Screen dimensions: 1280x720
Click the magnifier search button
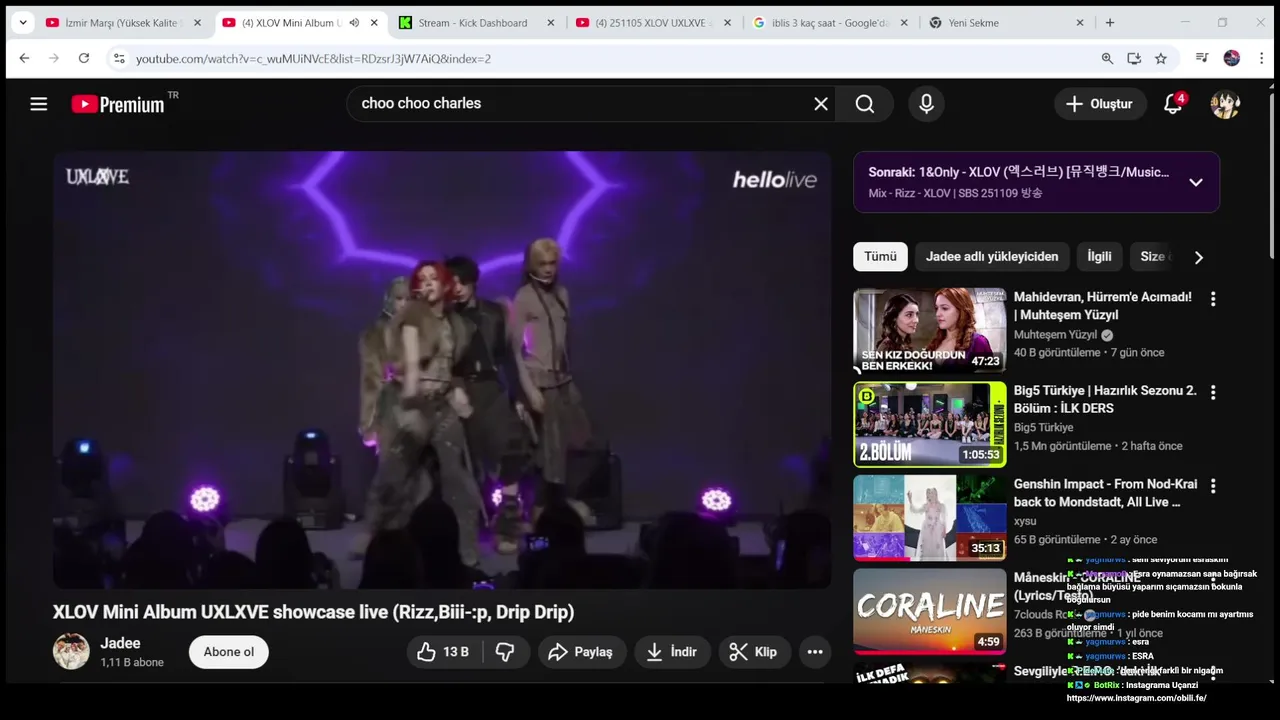click(865, 104)
